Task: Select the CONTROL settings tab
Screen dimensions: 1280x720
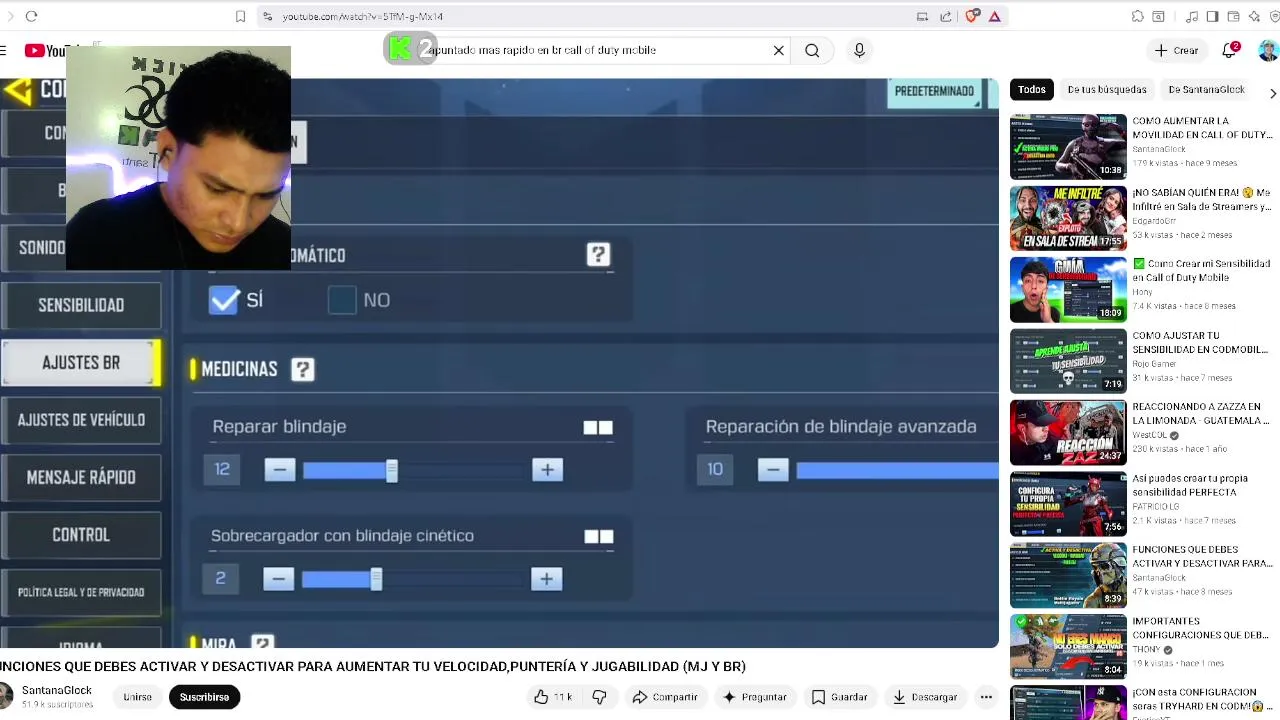Action: (81, 535)
